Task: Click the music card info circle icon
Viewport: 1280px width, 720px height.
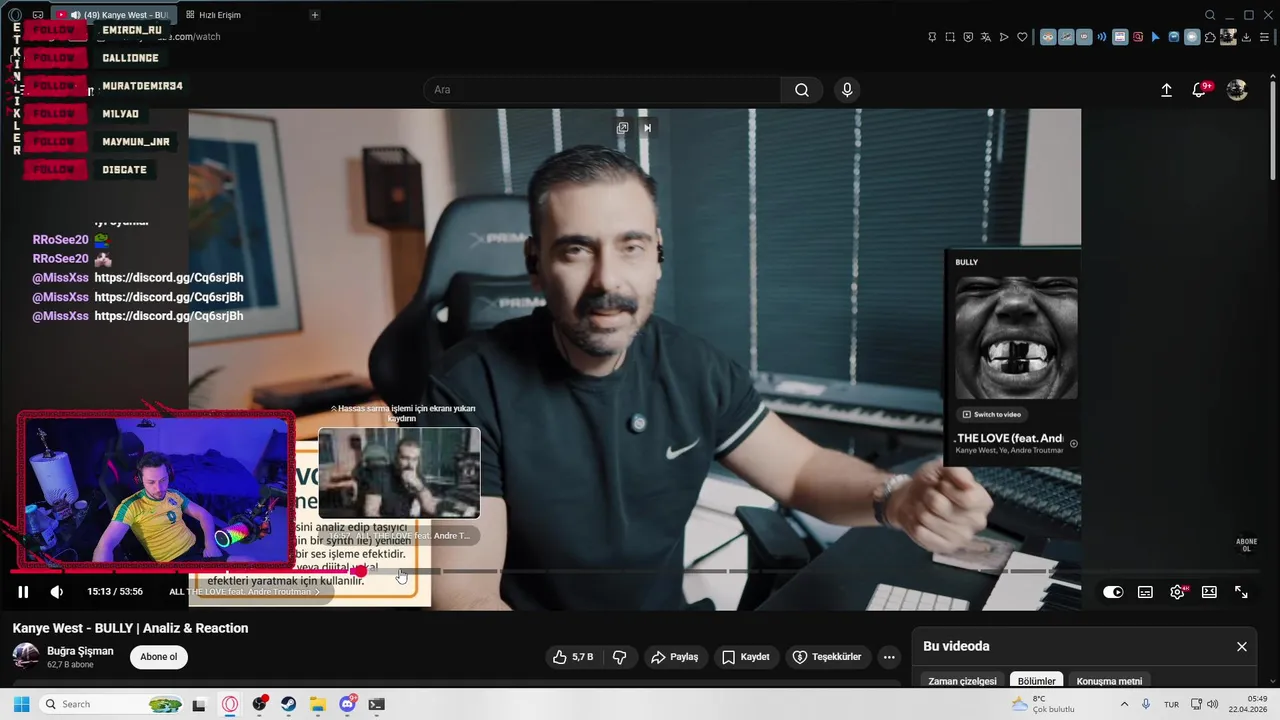Action: tap(1074, 444)
